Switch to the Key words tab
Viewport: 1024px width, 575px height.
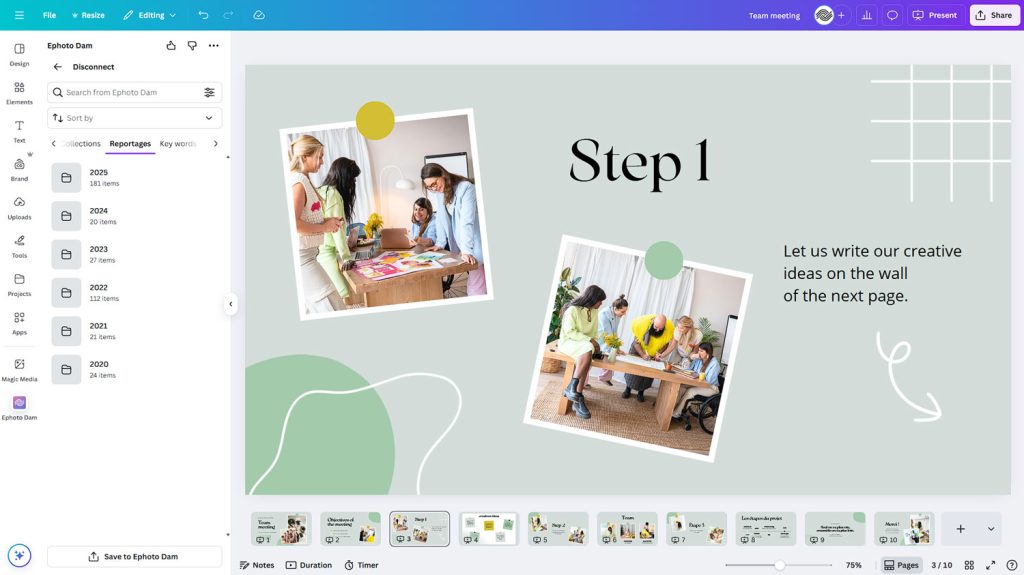(x=178, y=144)
